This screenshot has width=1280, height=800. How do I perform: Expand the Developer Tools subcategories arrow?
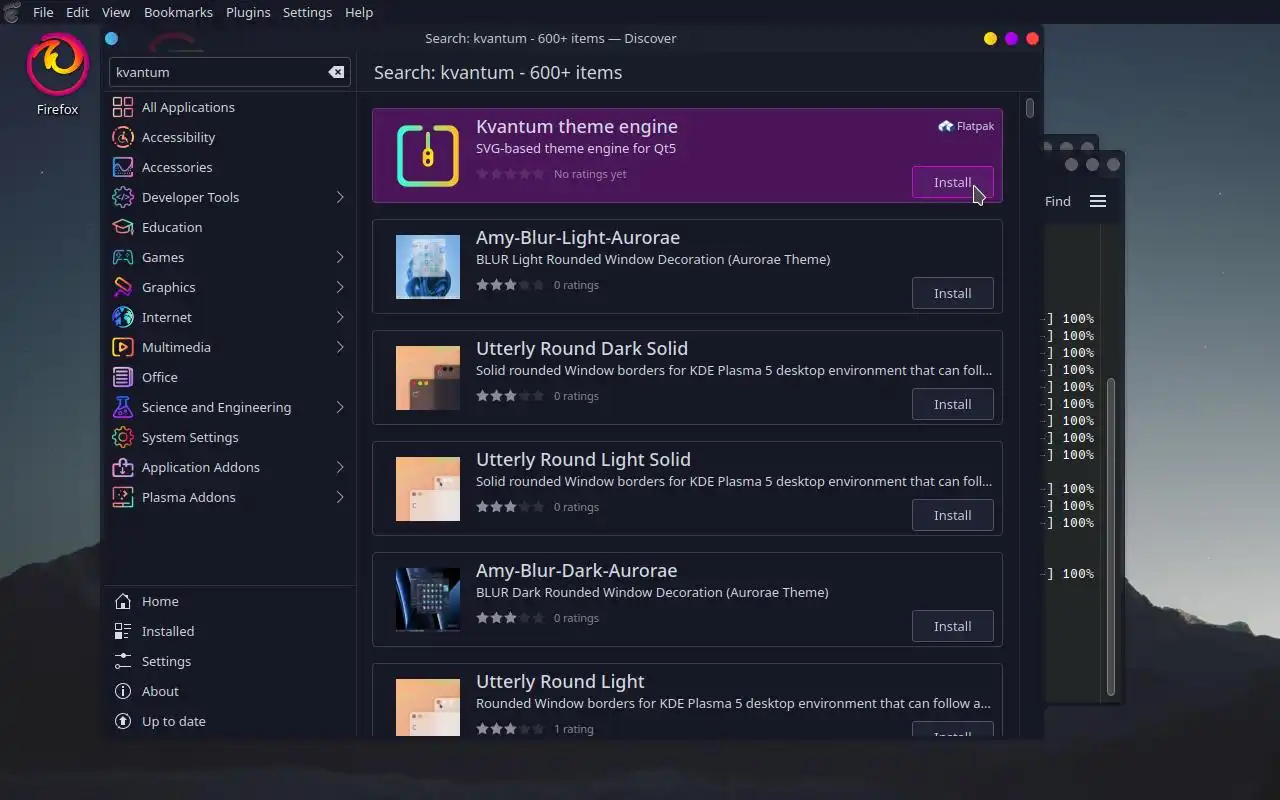coord(340,197)
